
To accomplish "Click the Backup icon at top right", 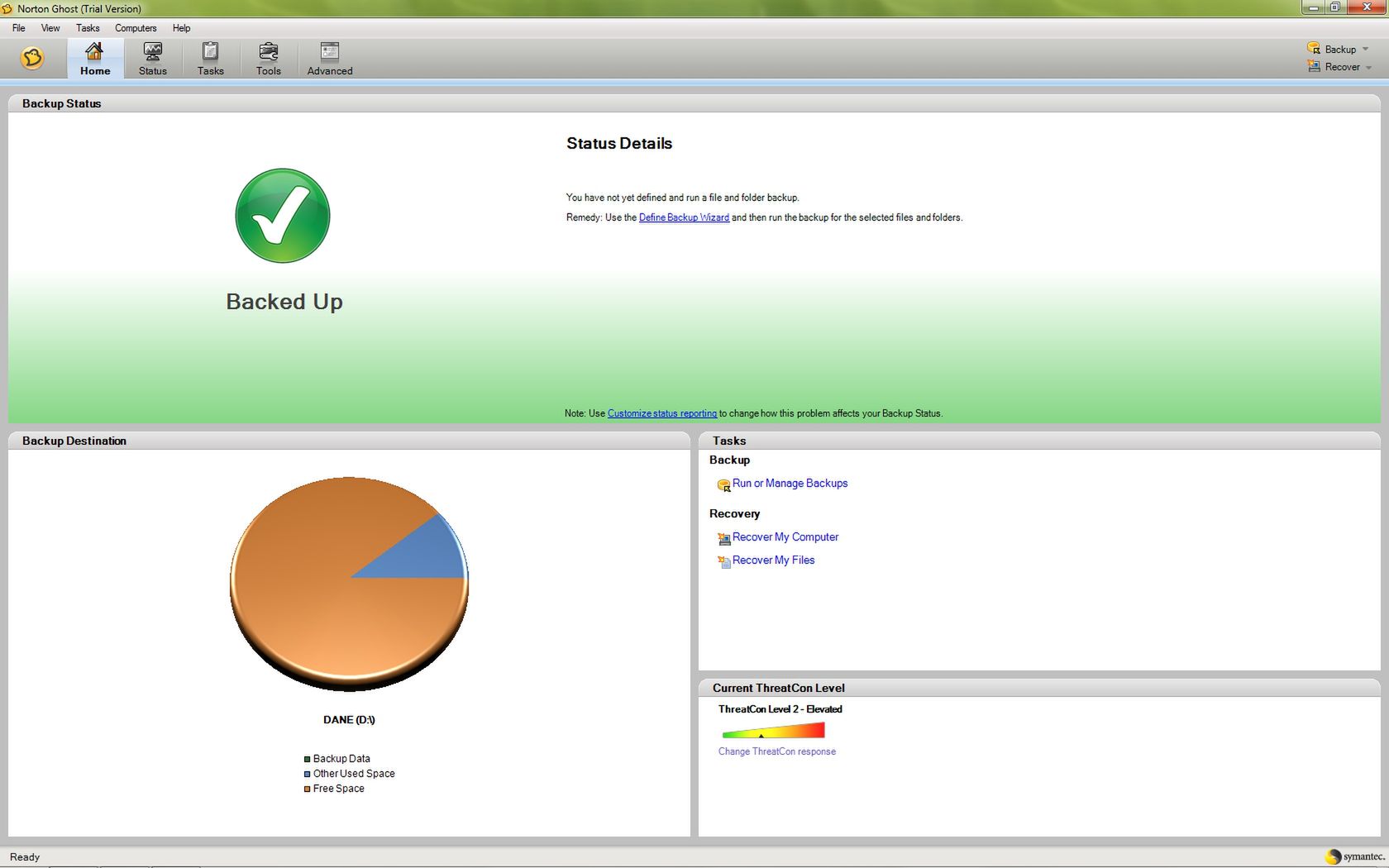I will click(1314, 49).
